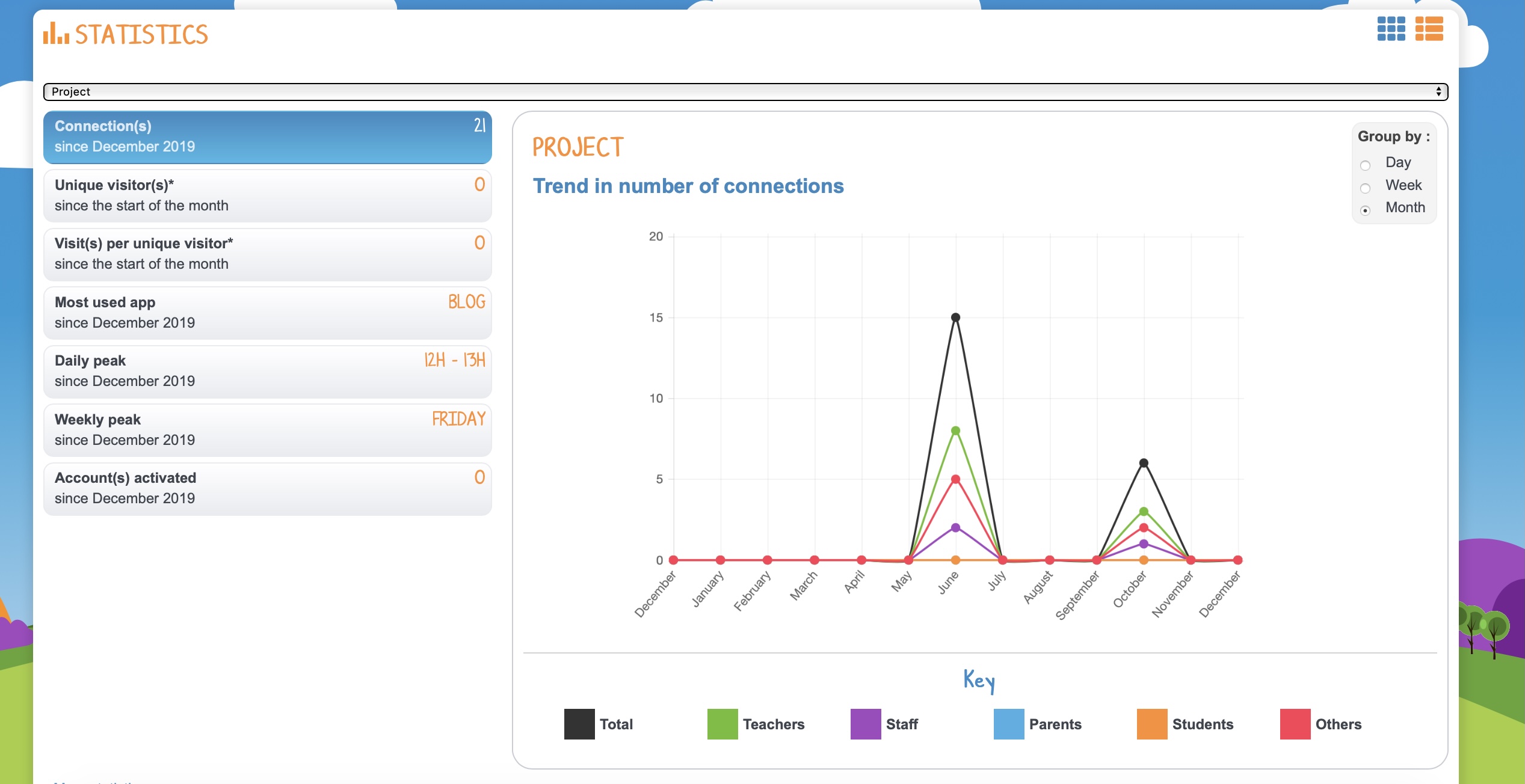The image size is (1525, 784).
Task: Select the Connection(s) statistics panel
Action: tap(267, 136)
